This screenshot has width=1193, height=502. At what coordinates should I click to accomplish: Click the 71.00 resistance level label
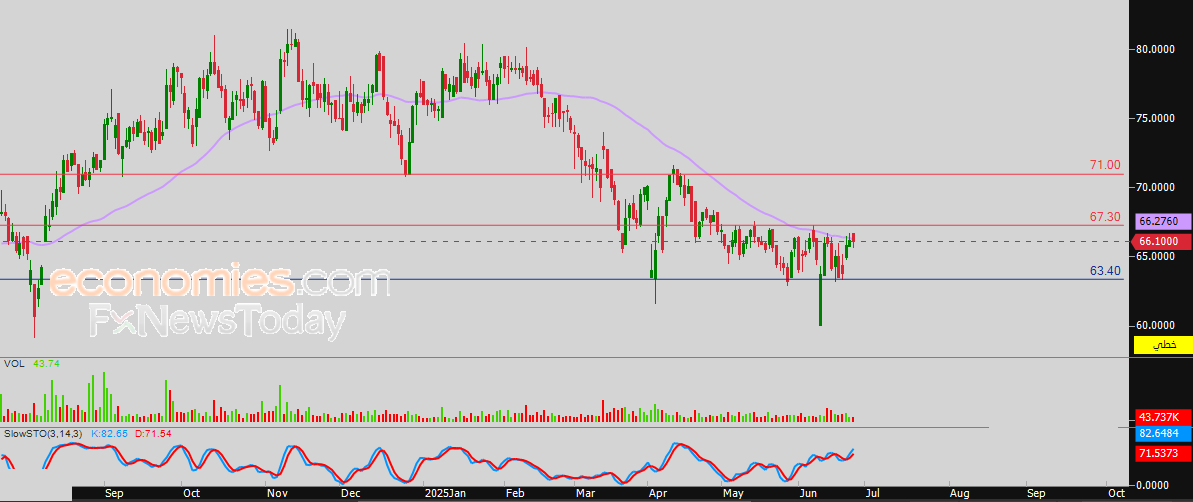(1105, 165)
